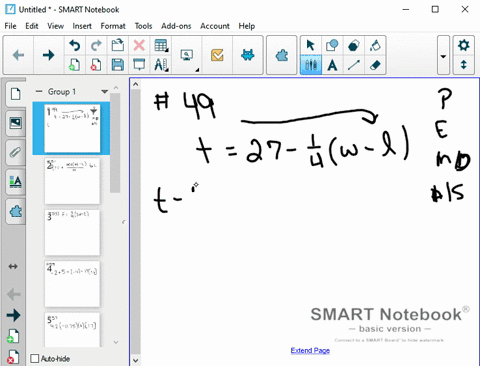This screenshot has height=366, width=480.
Task: Select the Pens tool
Action: pos(310,65)
